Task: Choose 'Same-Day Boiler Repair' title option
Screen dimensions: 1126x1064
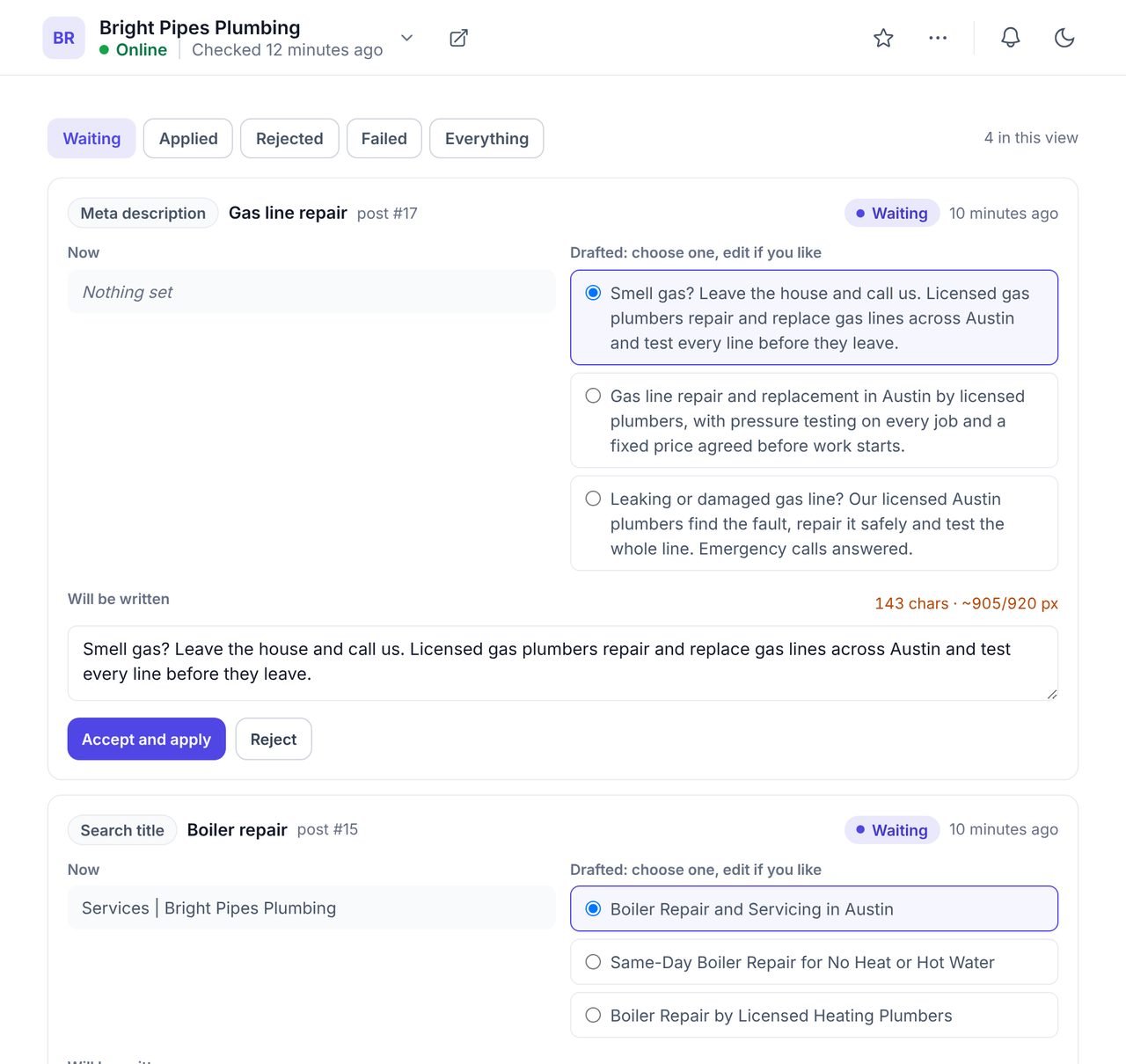Action: 814,962
